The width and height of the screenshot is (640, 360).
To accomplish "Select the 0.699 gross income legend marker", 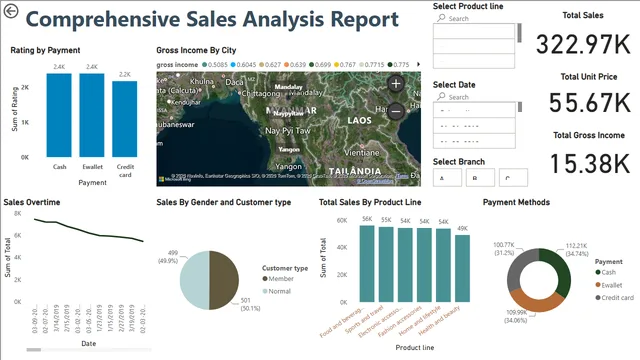I will pyautogui.click(x=311, y=64).
